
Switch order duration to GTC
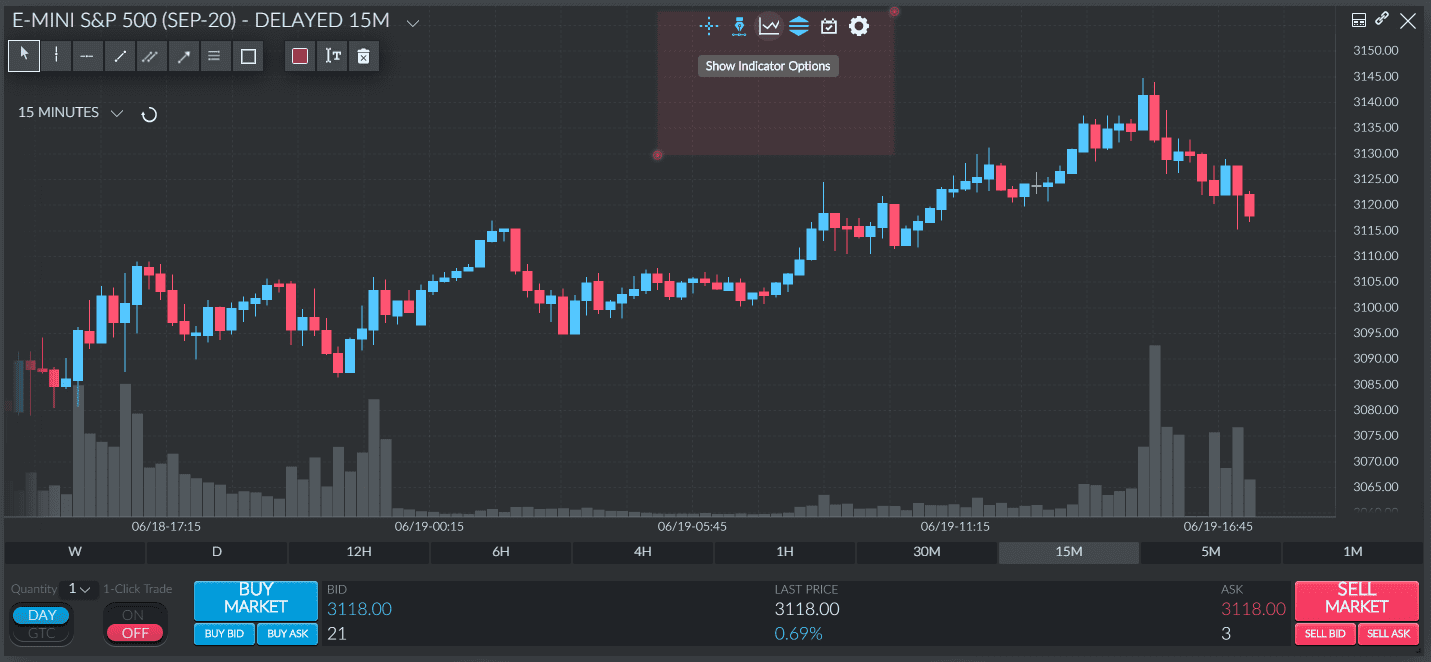(x=41, y=632)
